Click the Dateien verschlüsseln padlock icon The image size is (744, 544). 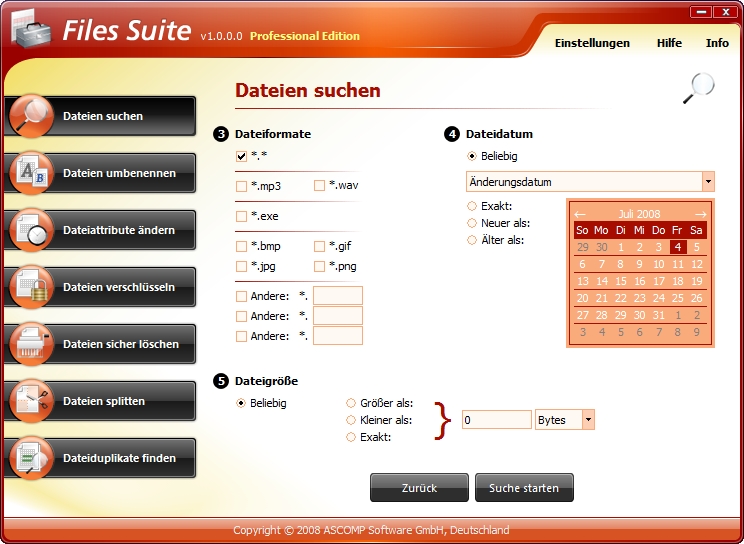[x=30, y=287]
